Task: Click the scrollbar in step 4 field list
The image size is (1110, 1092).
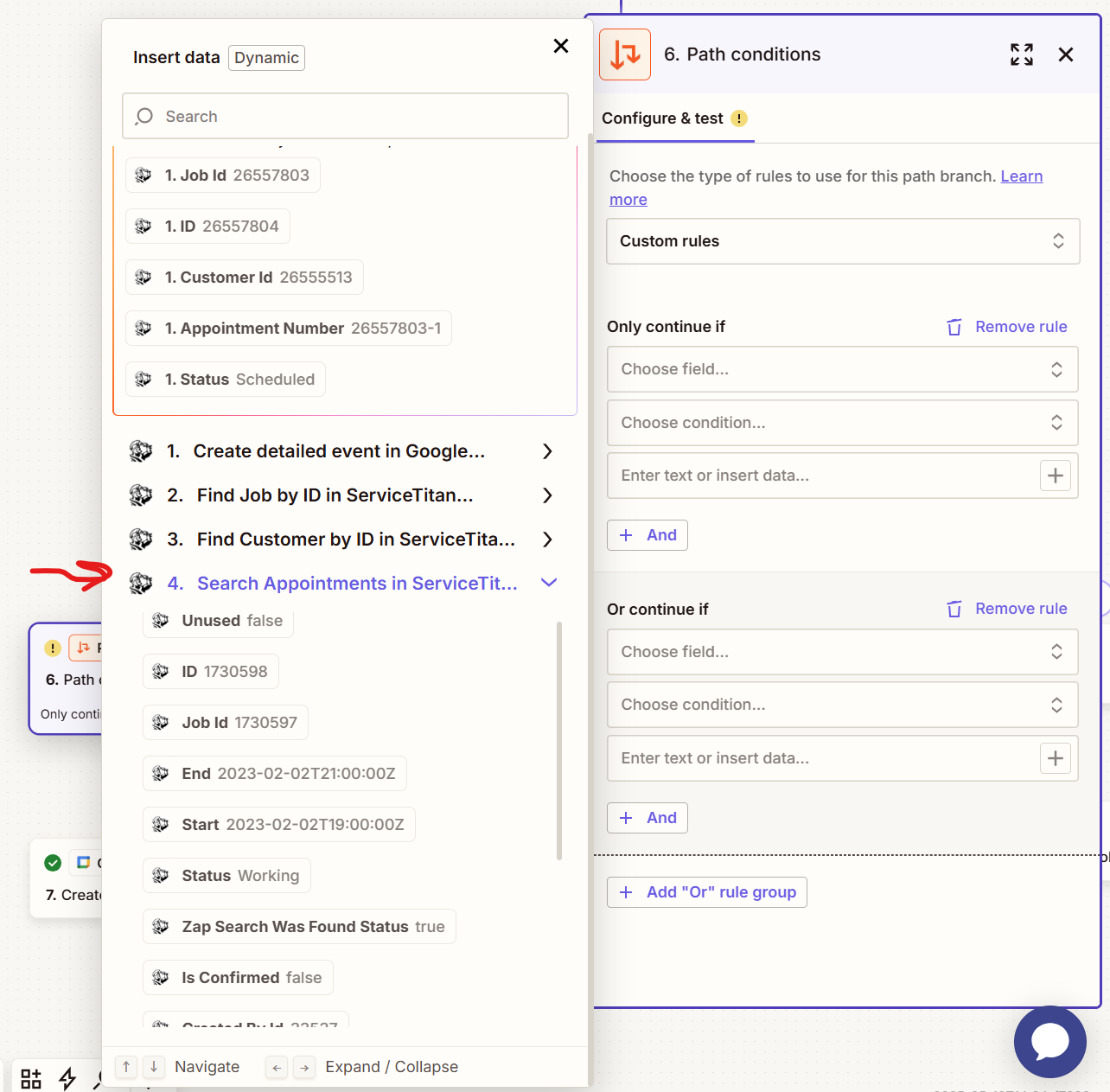Action: click(x=559, y=740)
